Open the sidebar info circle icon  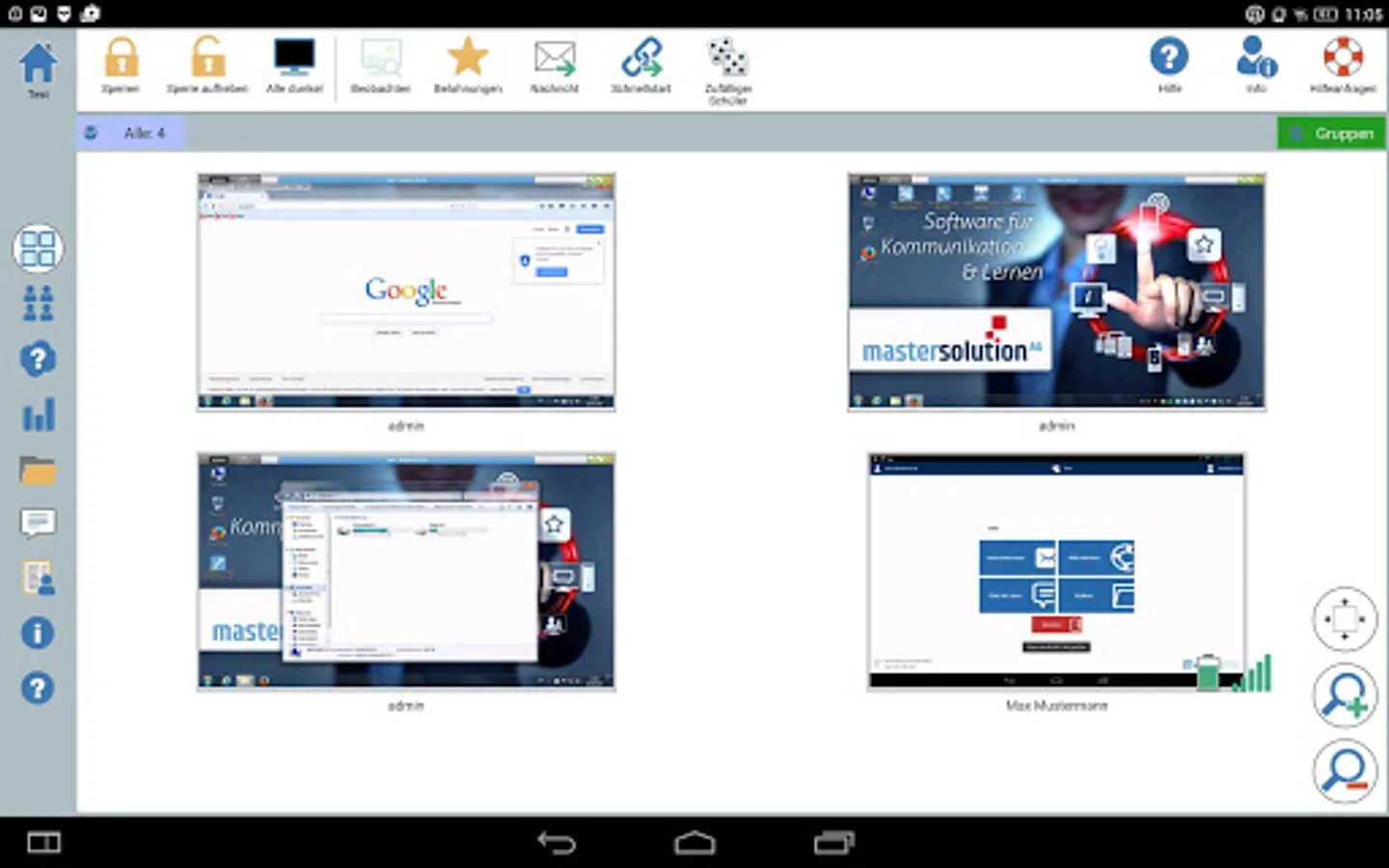tap(38, 634)
